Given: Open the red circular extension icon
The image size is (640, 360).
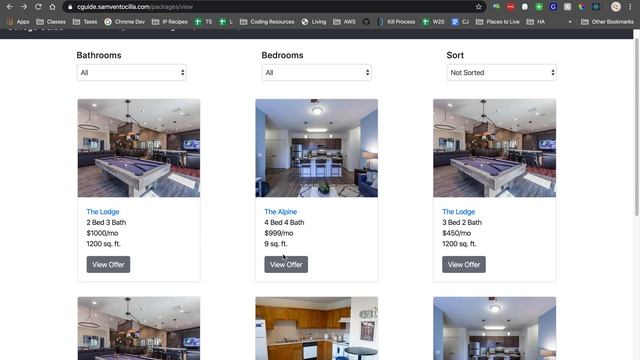Looking at the screenshot, I should pyautogui.click(x=511, y=7).
